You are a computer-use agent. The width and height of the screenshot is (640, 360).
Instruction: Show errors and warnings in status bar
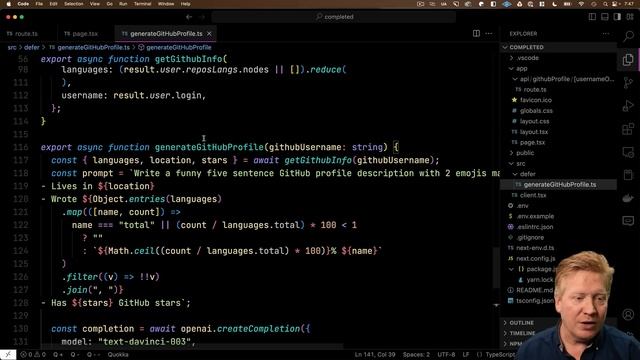33,355
